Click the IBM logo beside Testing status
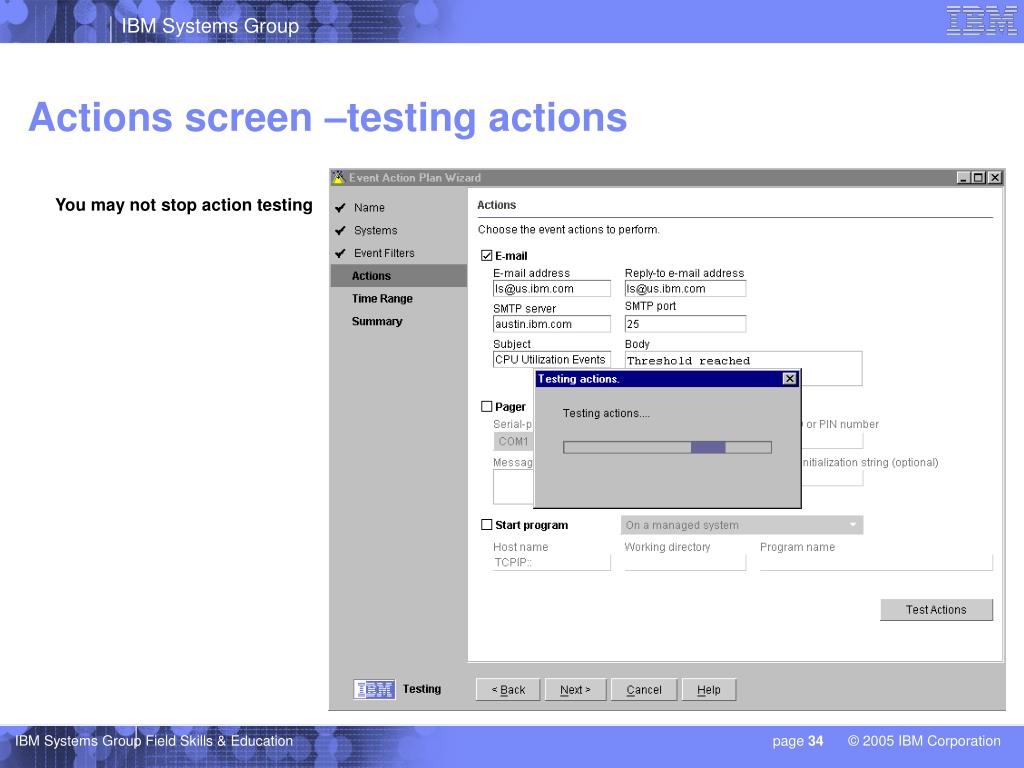The width and height of the screenshot is (1024, 768). (374, 689)
